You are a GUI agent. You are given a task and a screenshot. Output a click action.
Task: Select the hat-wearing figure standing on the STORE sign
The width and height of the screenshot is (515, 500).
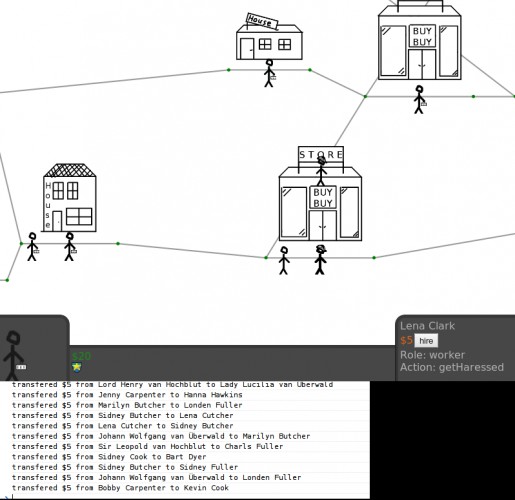click(321, 171)
